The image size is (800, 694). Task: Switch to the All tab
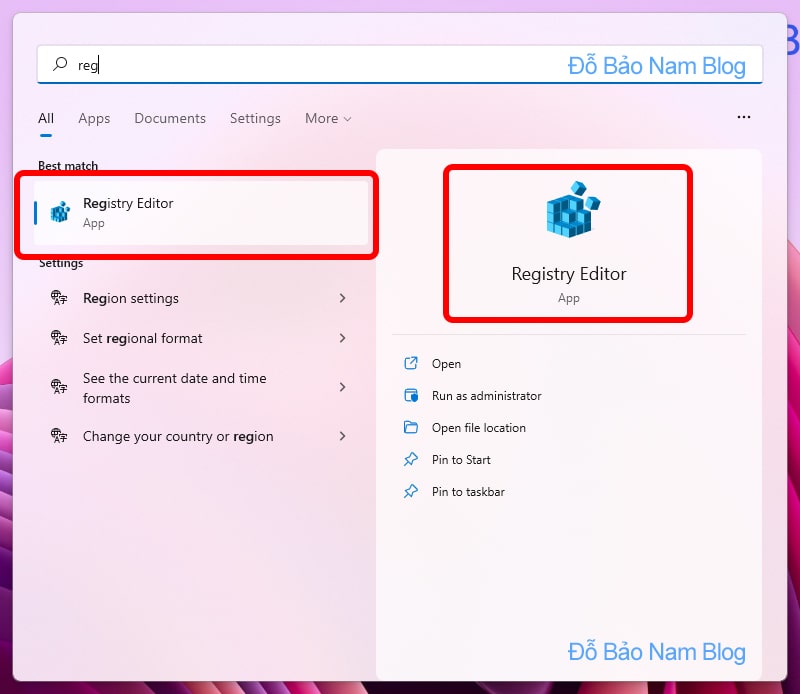45,118
